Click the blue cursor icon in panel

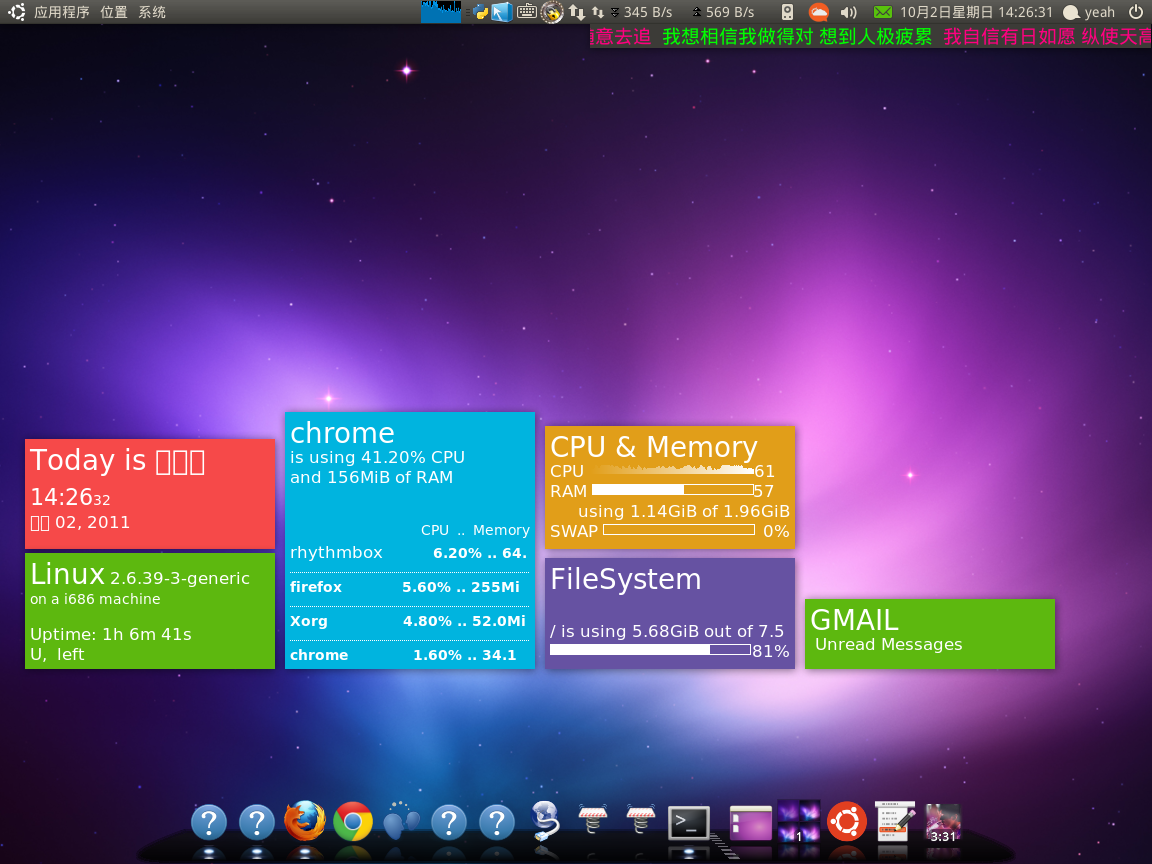point(502,12)
